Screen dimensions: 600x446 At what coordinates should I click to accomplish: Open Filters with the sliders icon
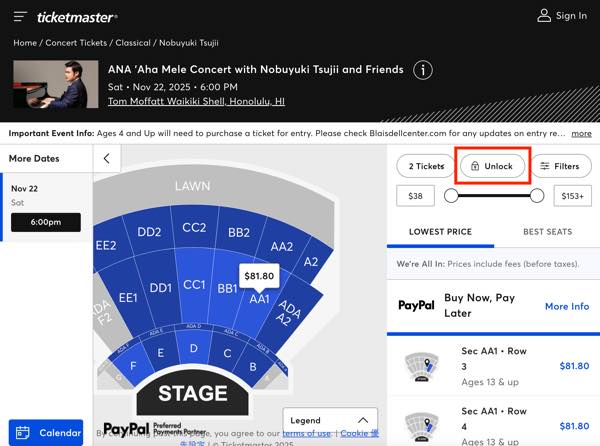[559, 166]
